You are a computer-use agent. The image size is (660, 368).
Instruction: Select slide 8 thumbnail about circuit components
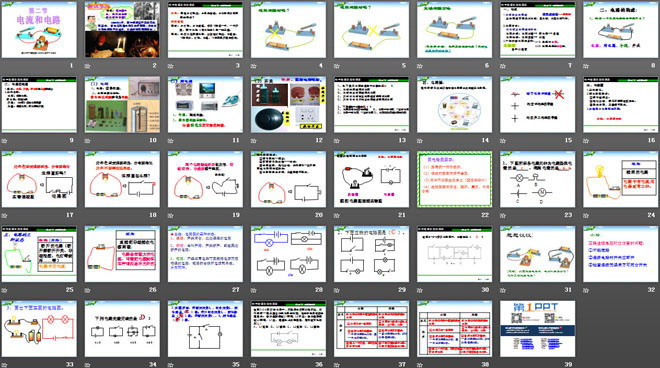620,30
